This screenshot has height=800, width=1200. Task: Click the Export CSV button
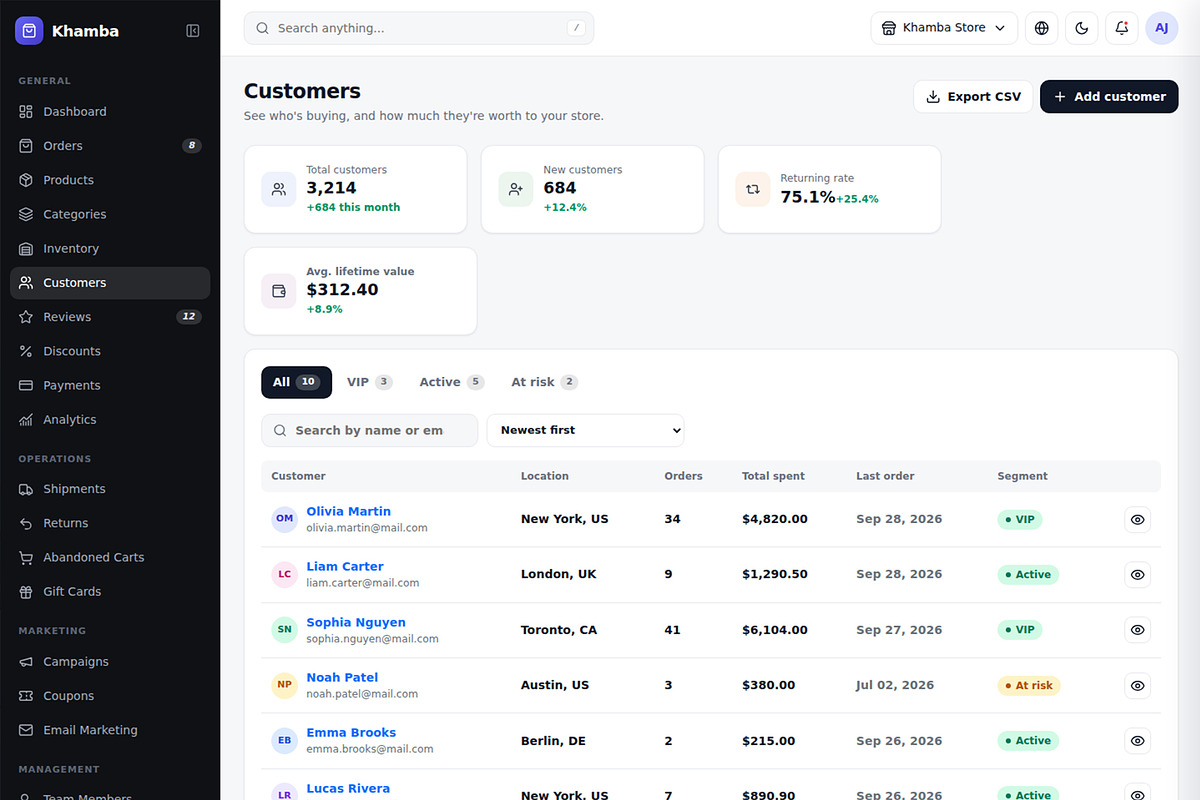[x=973, y=97]
